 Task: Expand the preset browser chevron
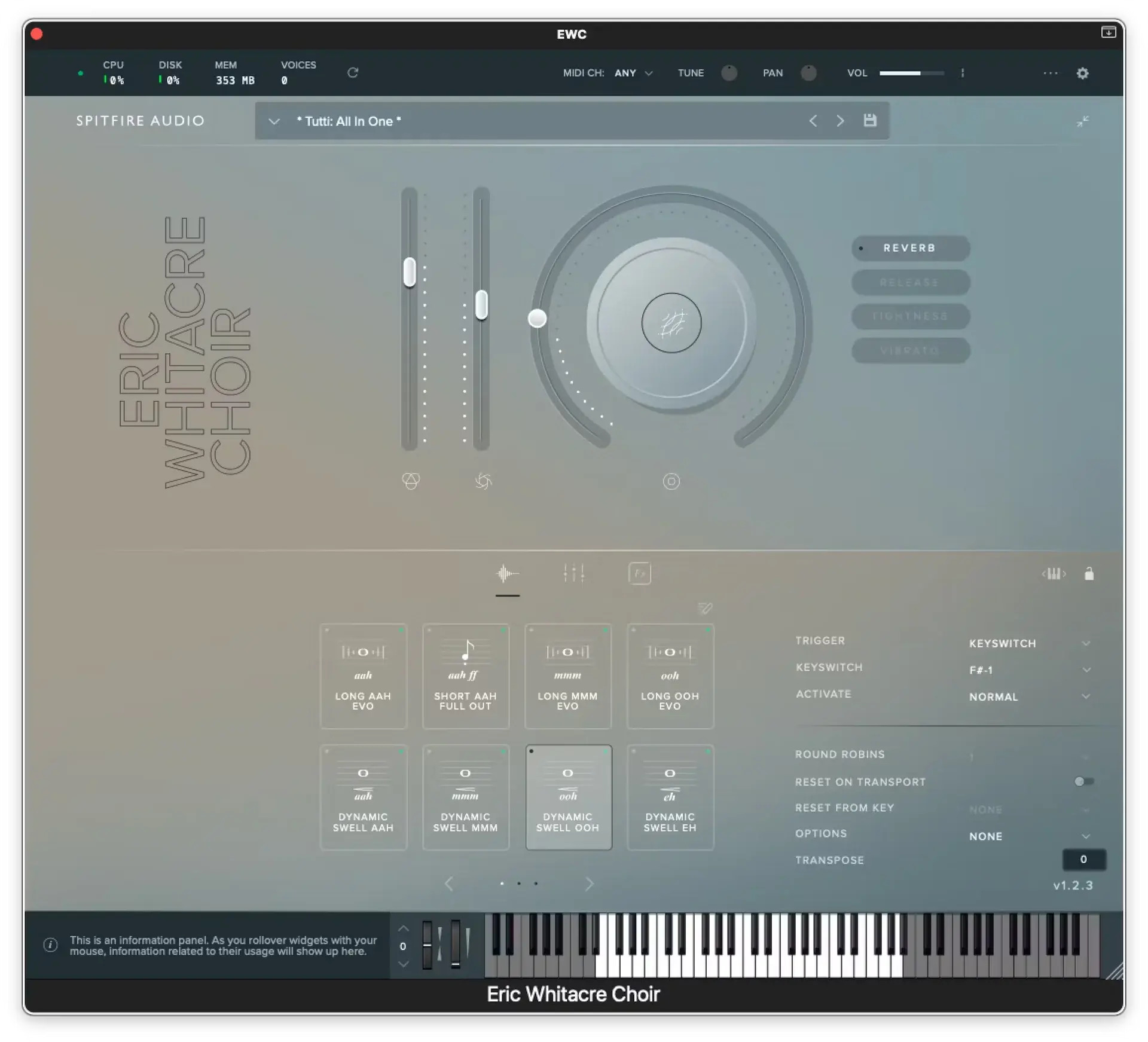274,121
